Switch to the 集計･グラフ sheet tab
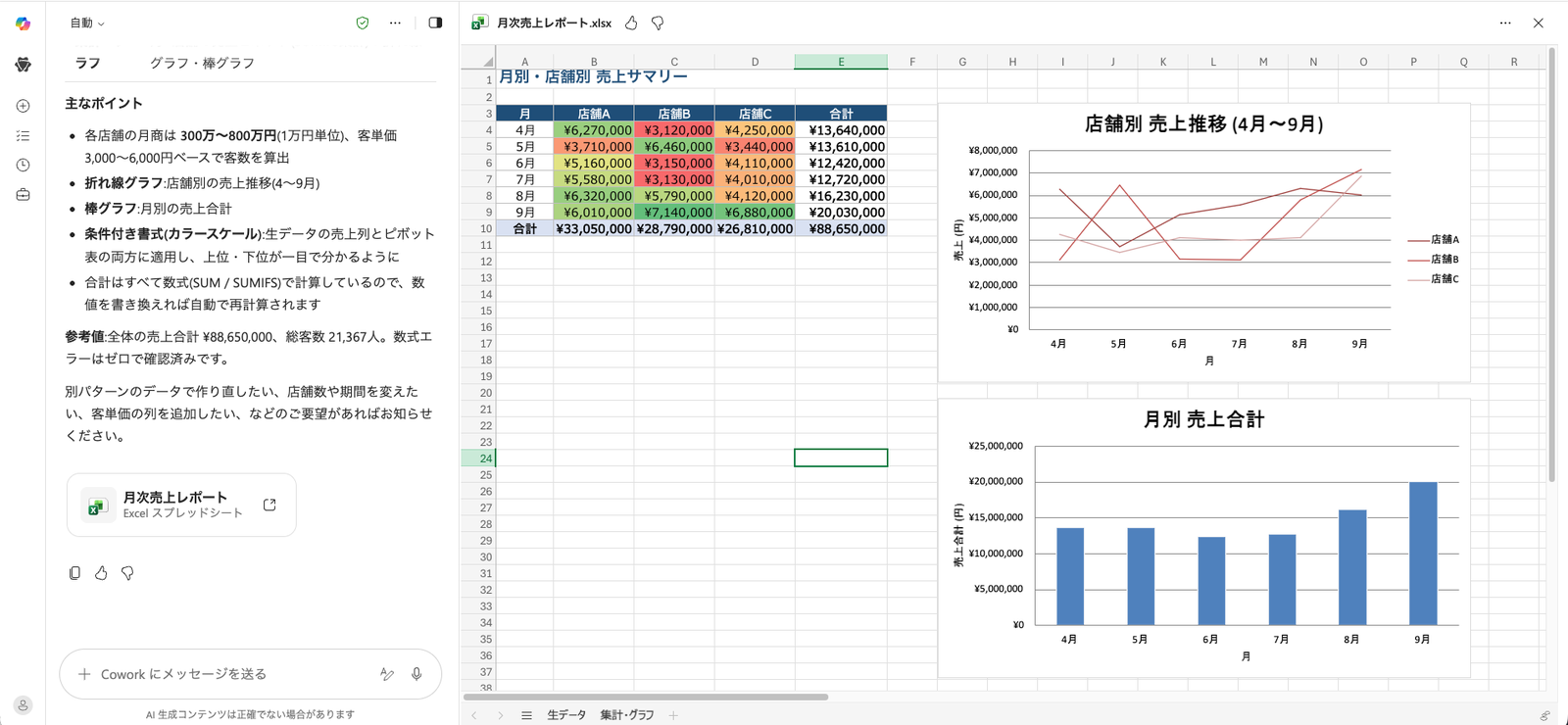Image resolution: width=1568 pixels, height=725 pixels. pos(627,715)
